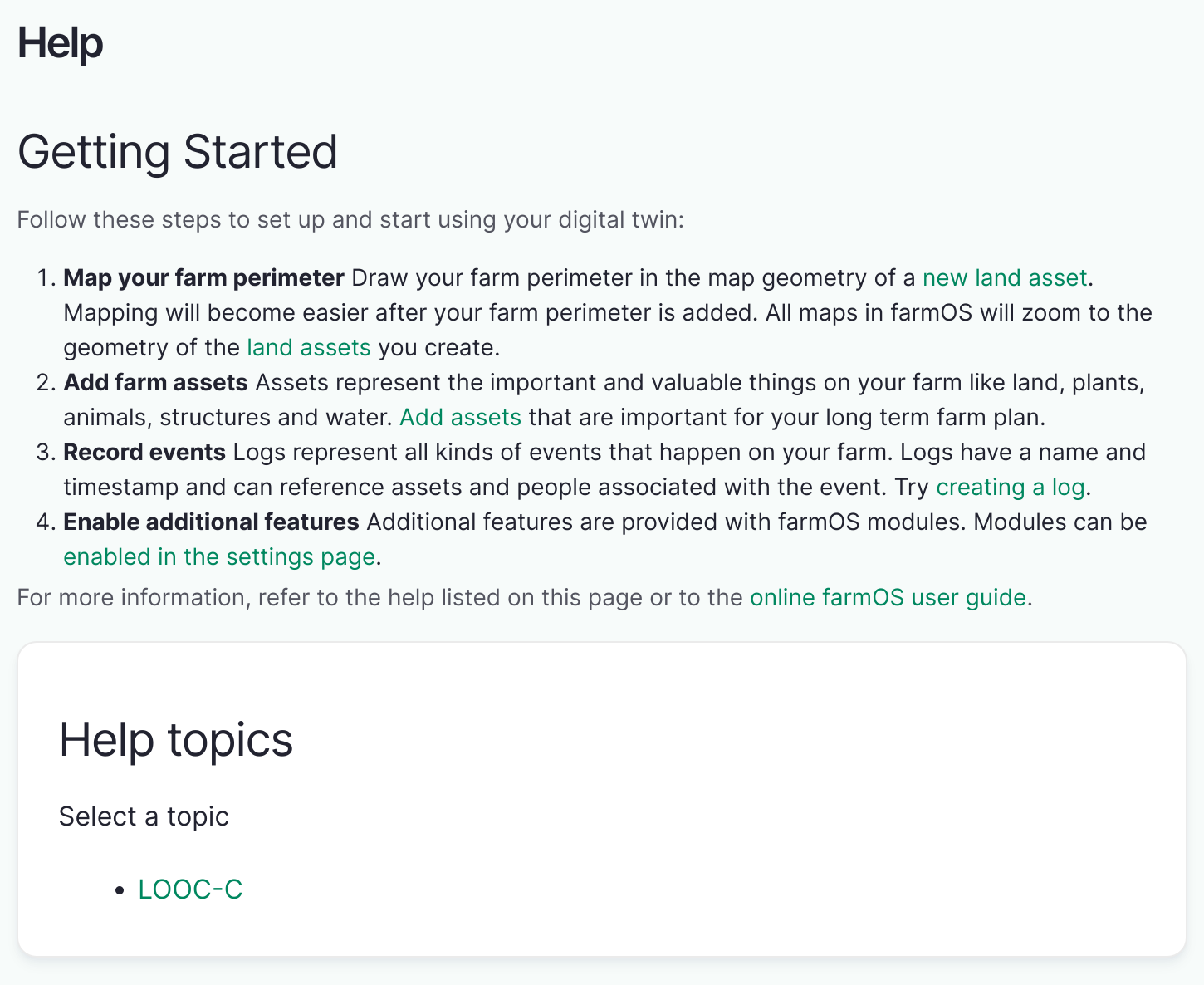Open the new land asset link
The image size is (1204, 985).
pos(1004,278)
